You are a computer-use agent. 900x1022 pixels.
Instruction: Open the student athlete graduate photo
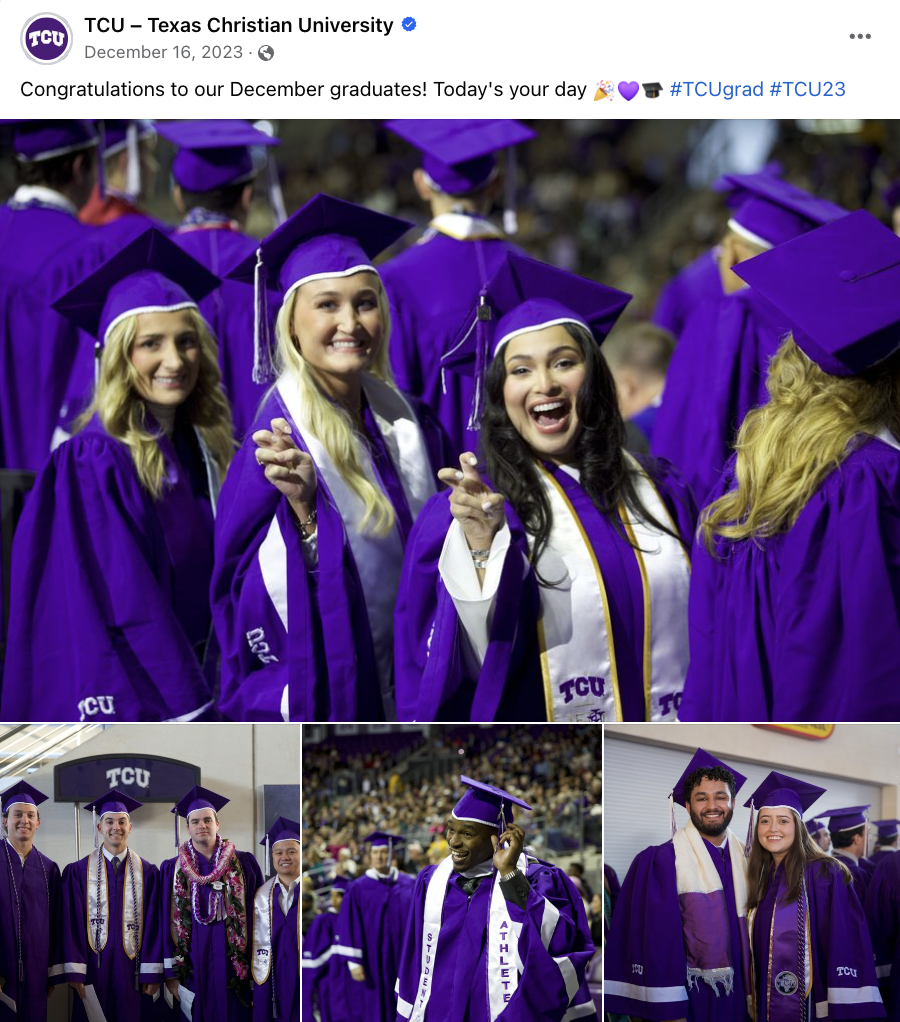pos(452,873)
